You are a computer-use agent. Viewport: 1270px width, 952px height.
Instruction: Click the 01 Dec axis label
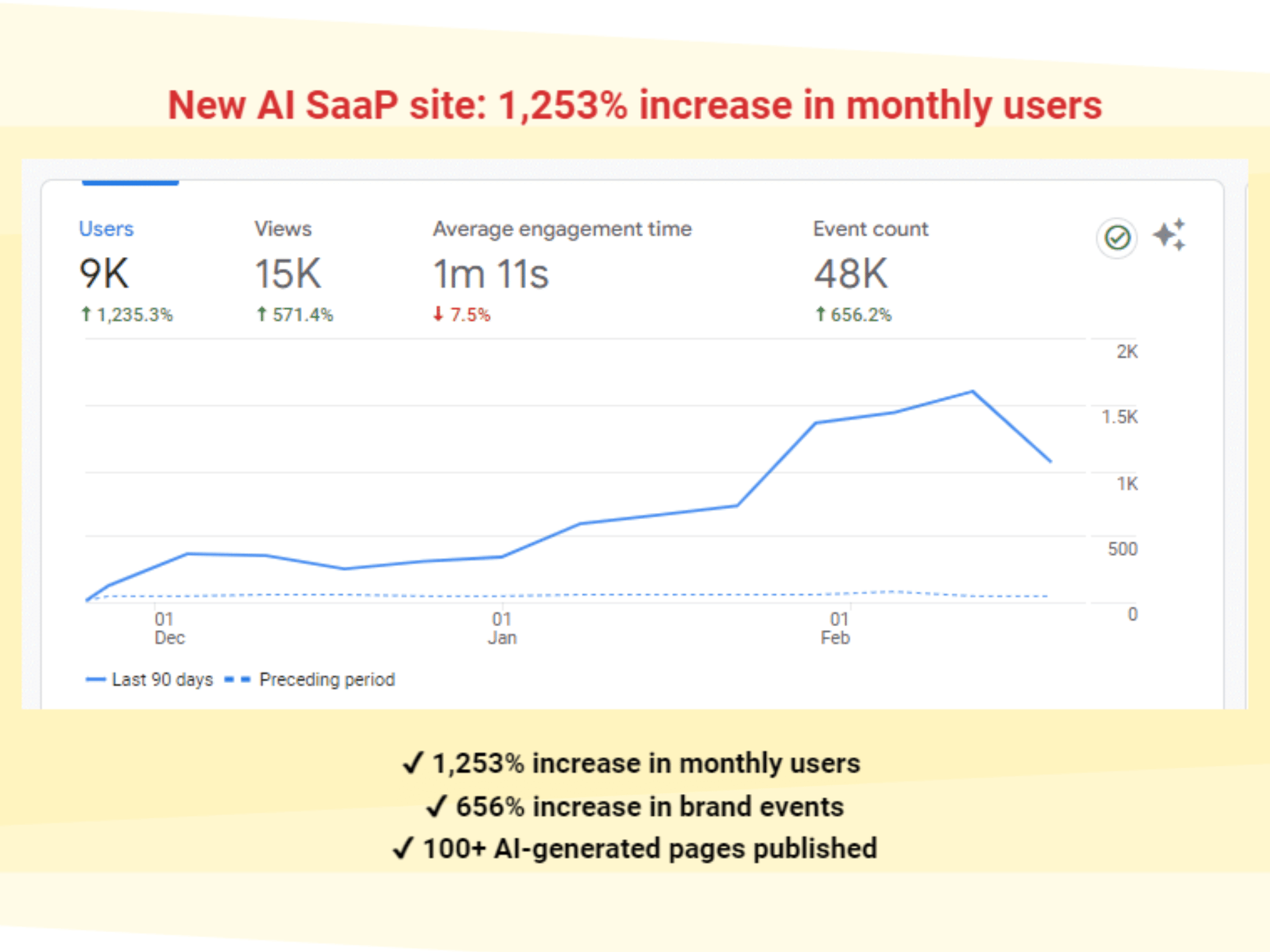click(x=169, y=629)
